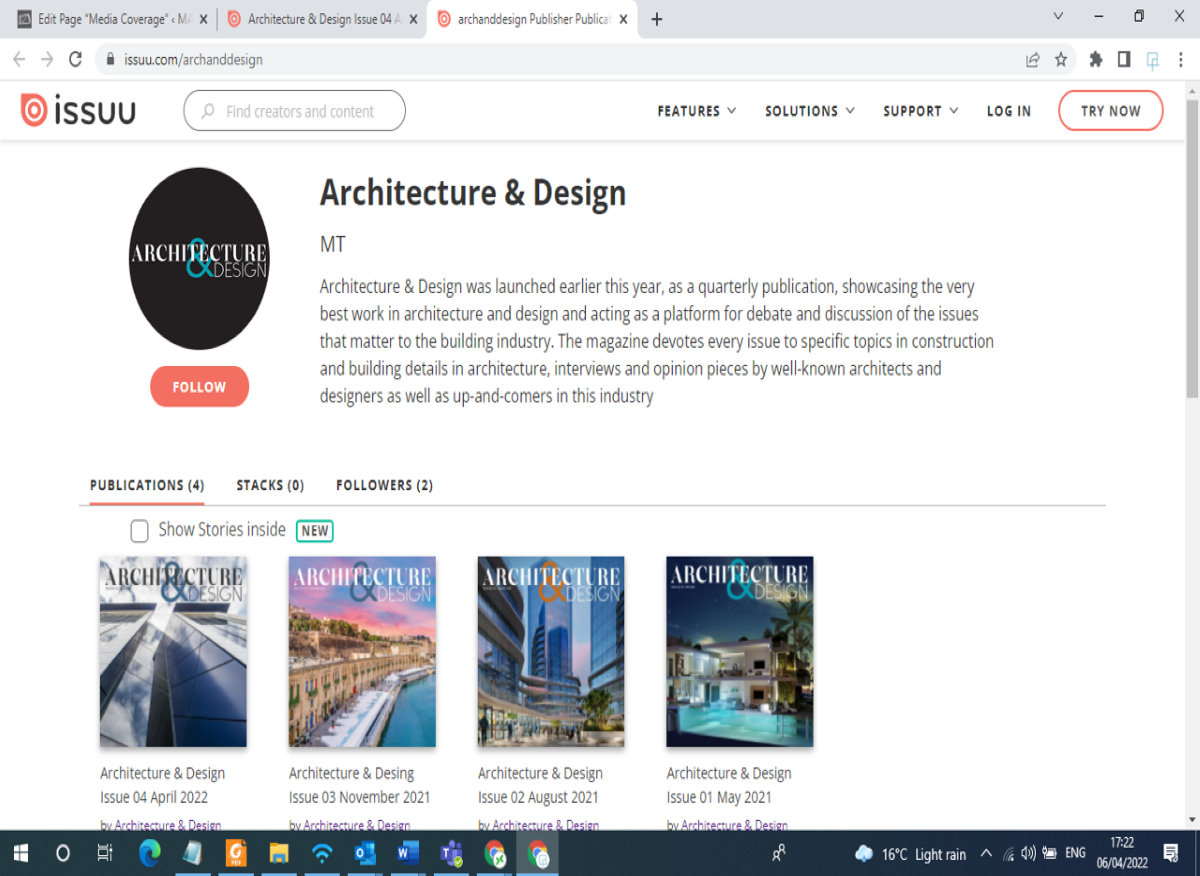The width and height of the screenshot is (1200, 876).
Task: Click the issuu logo
Action: coord(78,111)
